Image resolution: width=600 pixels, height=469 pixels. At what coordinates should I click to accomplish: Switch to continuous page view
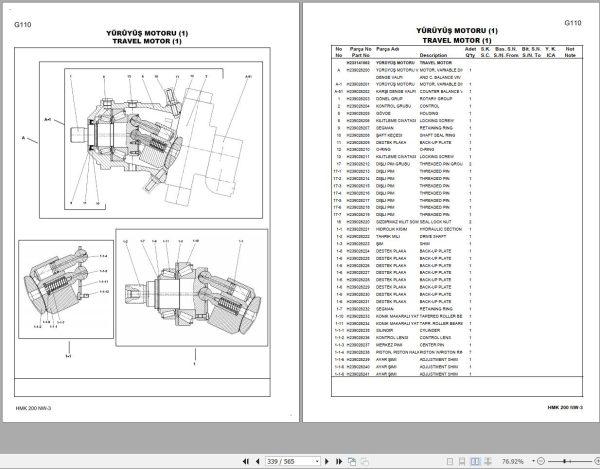(x=462, y=461)
